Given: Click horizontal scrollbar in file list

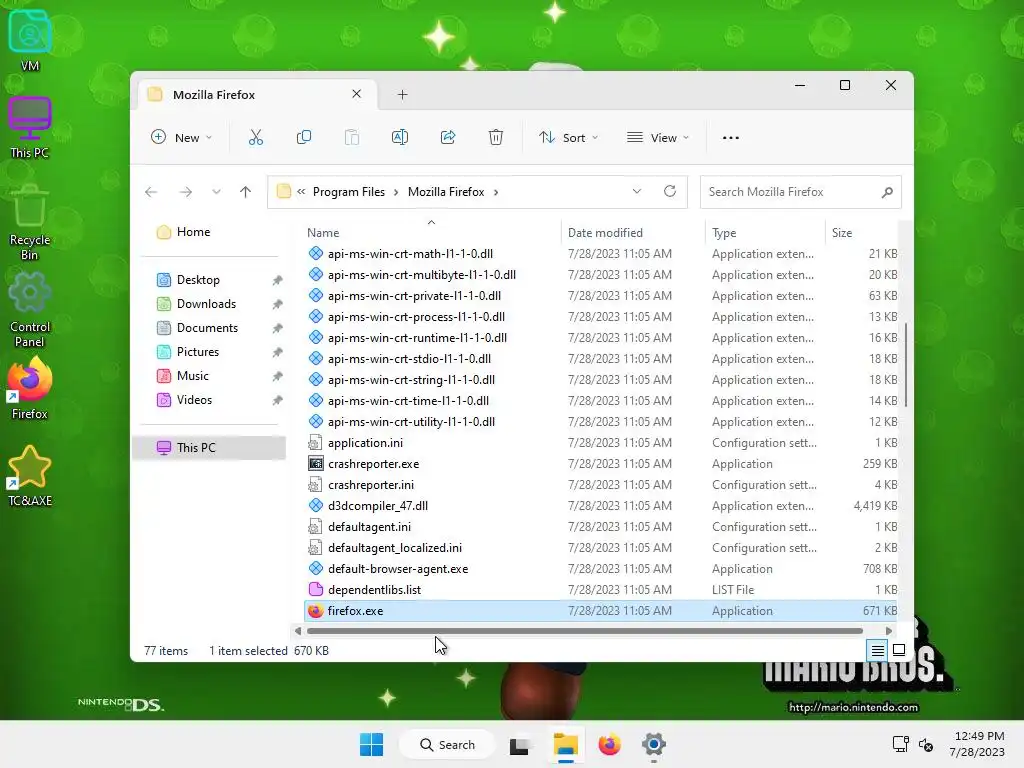Looking at the screenshot, I should tap(584, 631).
